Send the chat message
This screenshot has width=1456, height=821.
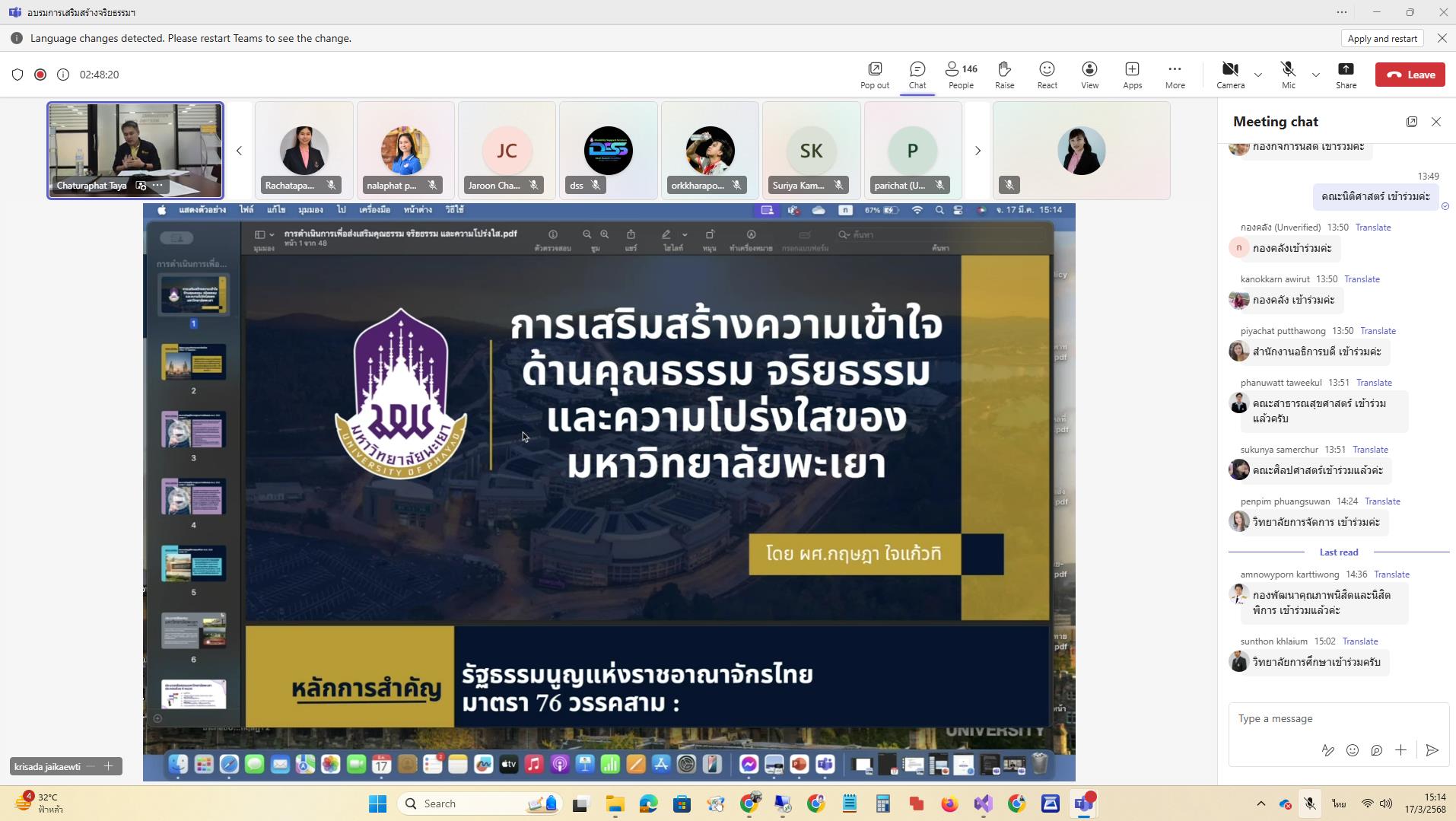tap(1432, 750)
